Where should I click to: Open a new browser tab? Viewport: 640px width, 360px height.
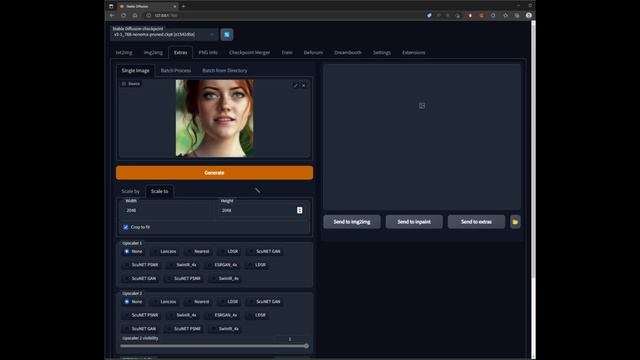point(183,7)
